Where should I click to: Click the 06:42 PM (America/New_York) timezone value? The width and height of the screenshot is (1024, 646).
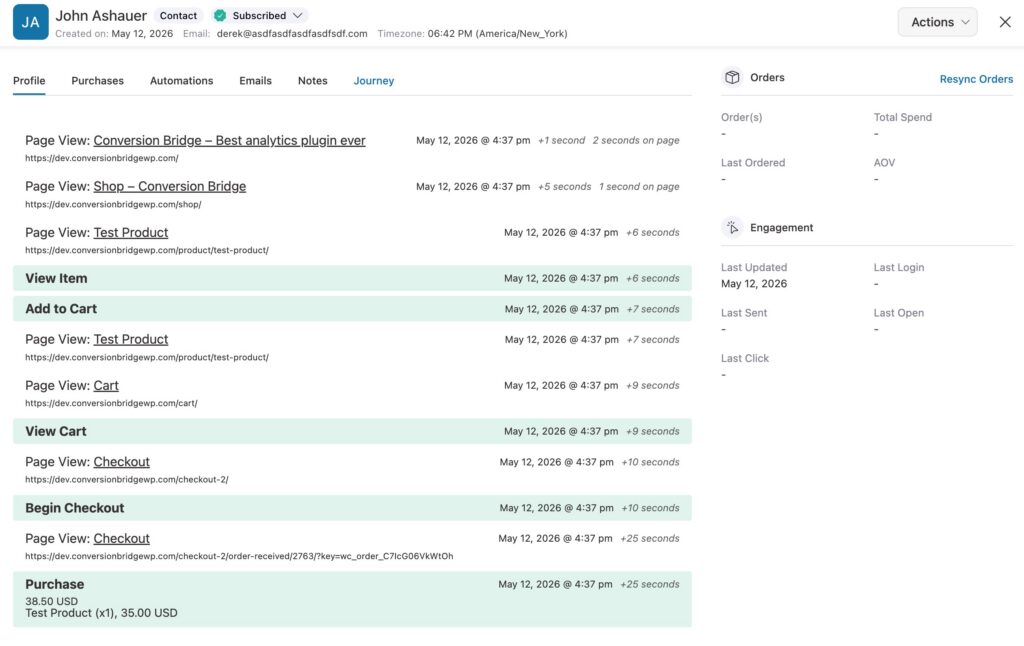[x=498, y=33]
